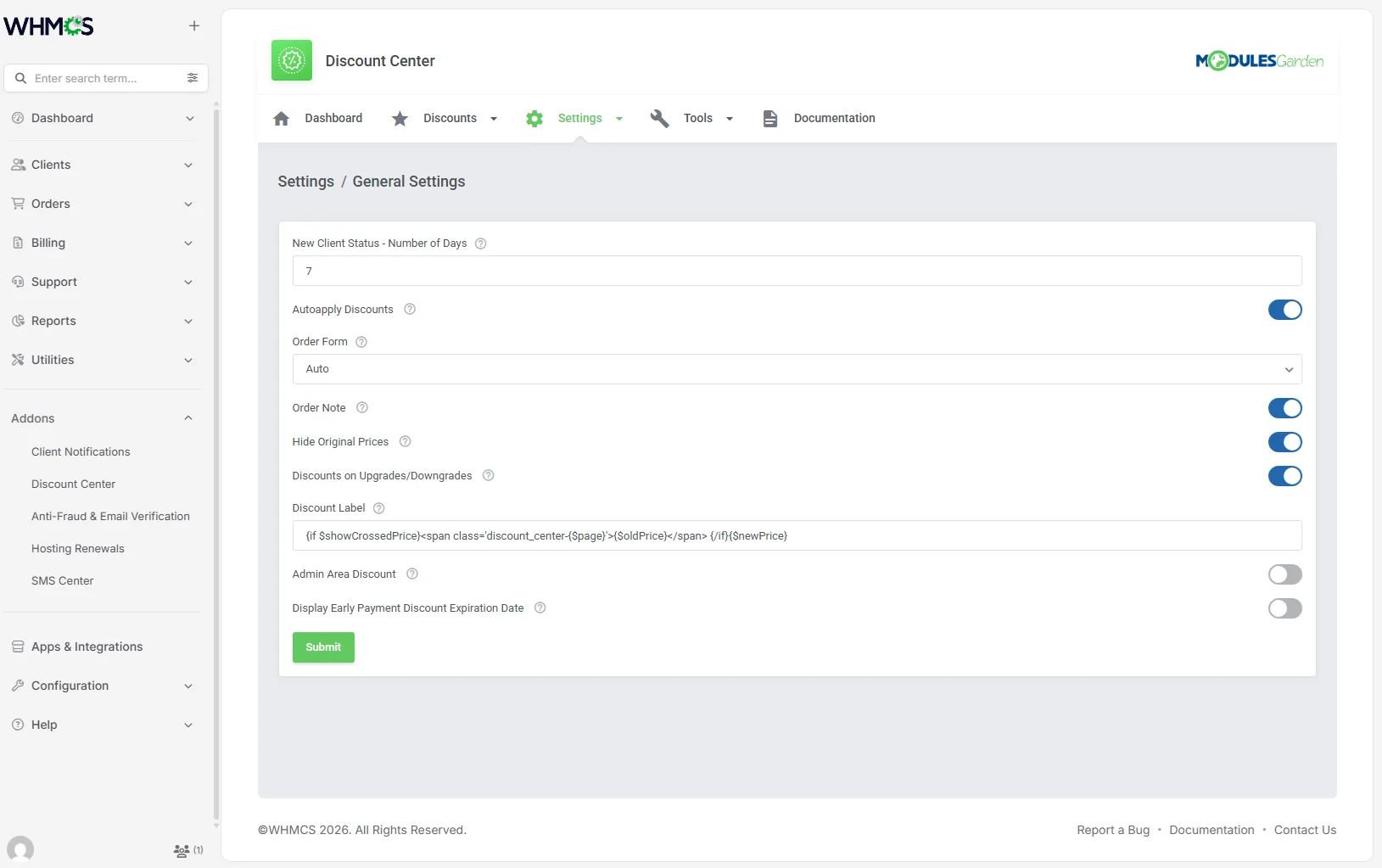Switch off Discounts on Upgrades/Downgrades
Image resolution: width=1382 pixels, height=868 pixels.
coord(1285,476)
